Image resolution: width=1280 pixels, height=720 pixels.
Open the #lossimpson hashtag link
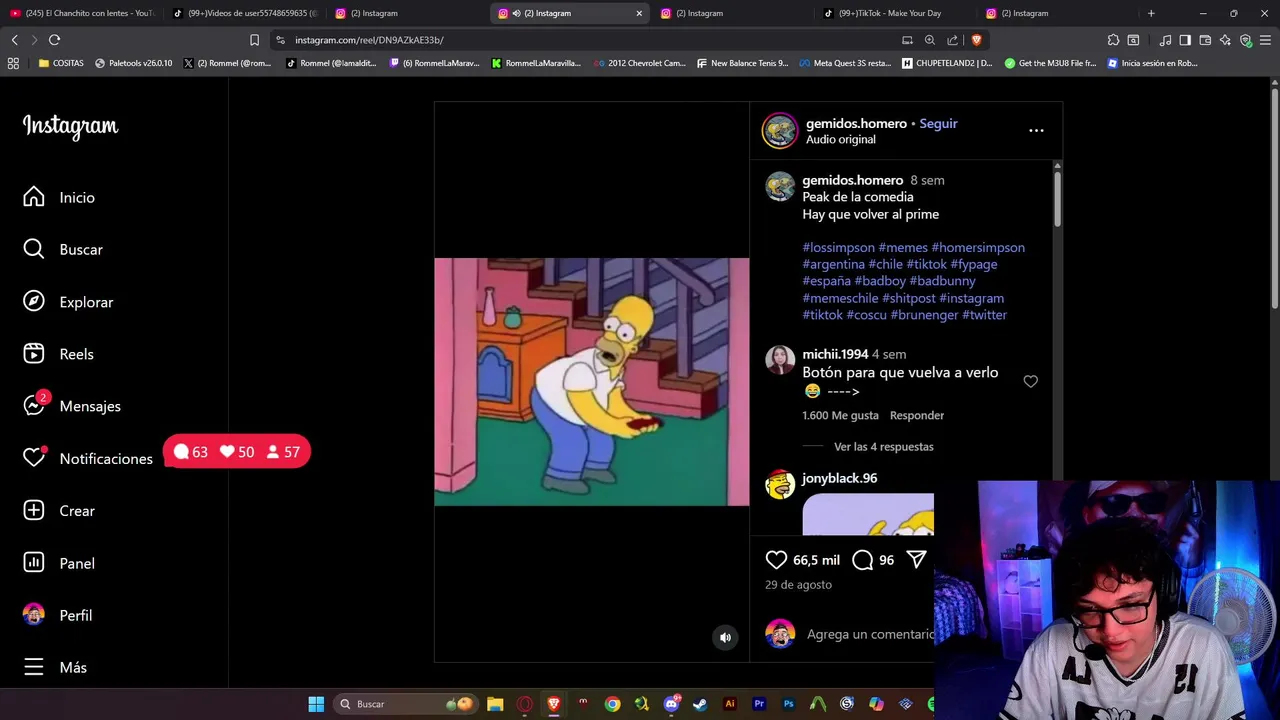click(x=838, y=247)
